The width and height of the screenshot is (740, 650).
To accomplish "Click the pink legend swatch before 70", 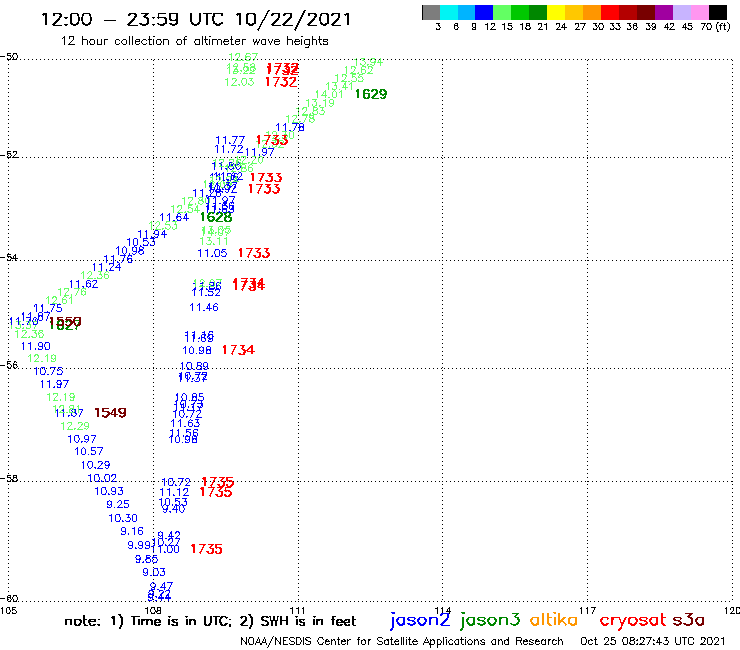I will tap(699, 12).
